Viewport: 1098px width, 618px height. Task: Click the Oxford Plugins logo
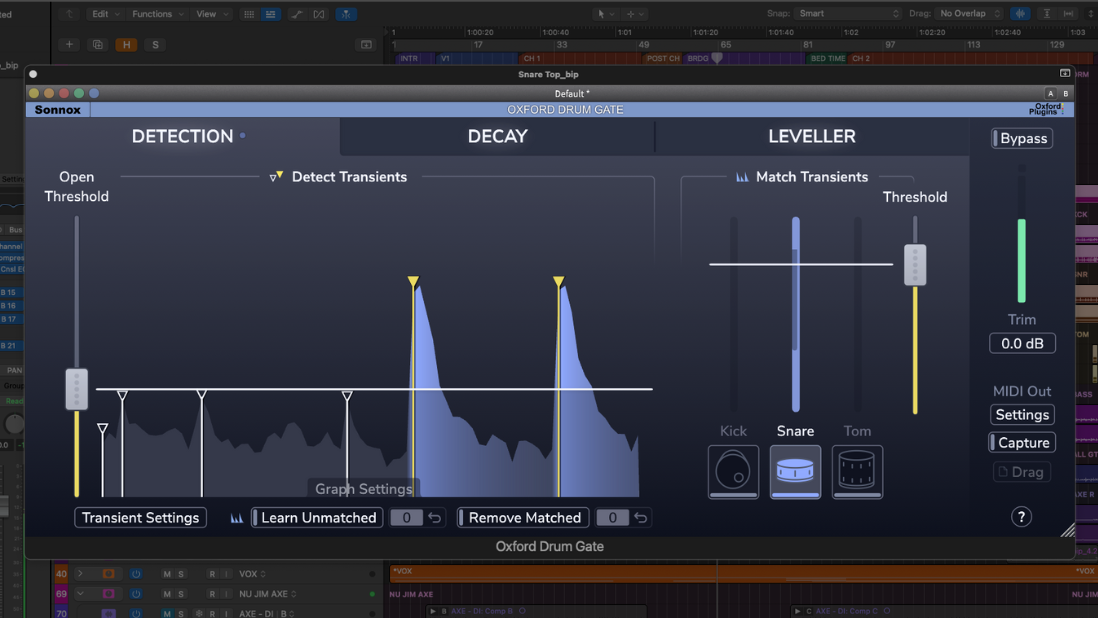coord(1047,109)
